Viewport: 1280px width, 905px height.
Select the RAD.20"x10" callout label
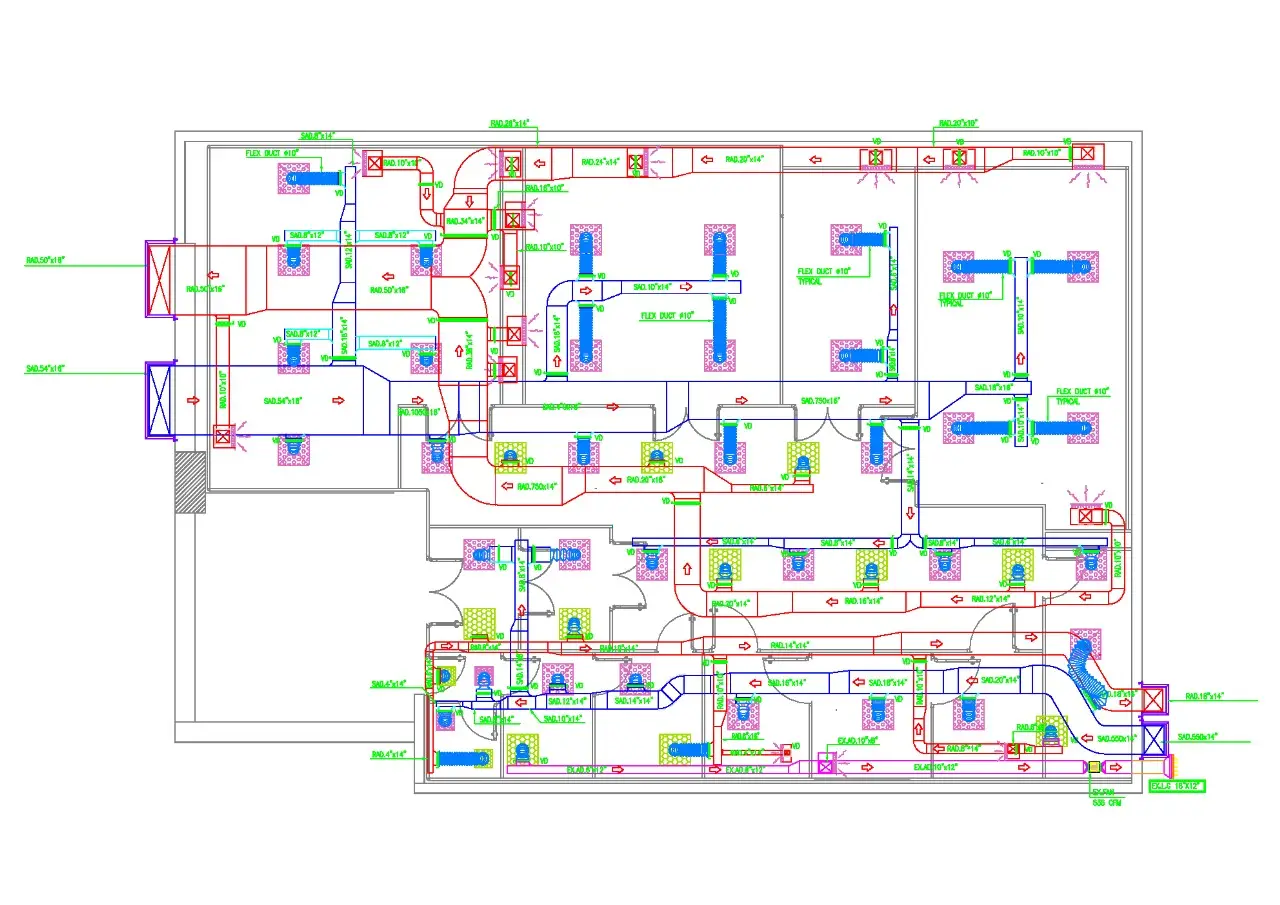point(957,123)
